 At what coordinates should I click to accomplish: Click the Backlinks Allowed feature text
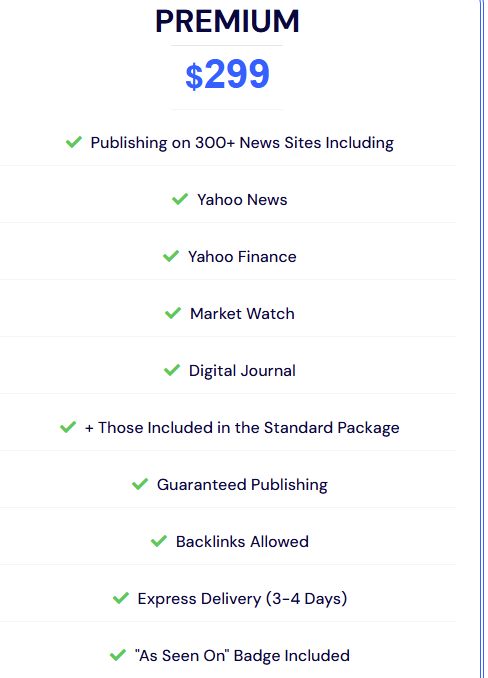[242, 542]
